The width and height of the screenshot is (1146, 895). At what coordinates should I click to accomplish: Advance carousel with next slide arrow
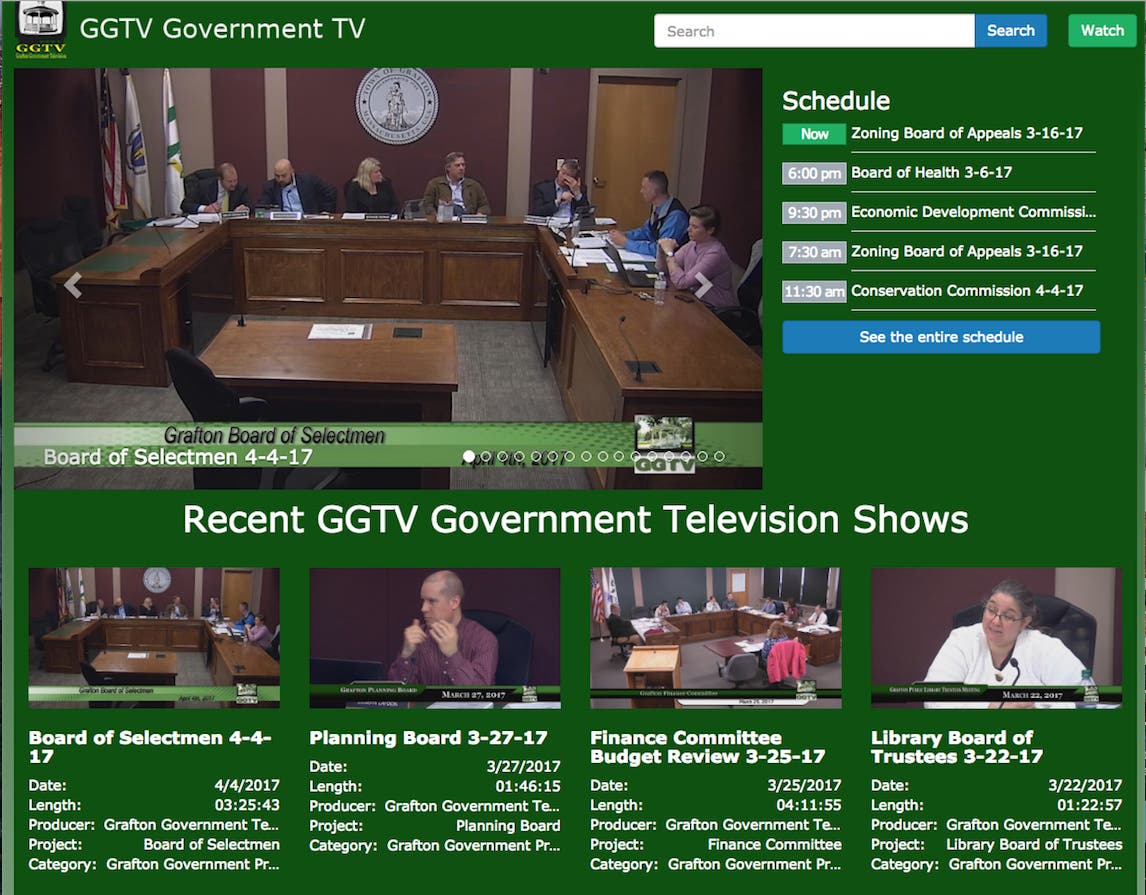(704, 286)
